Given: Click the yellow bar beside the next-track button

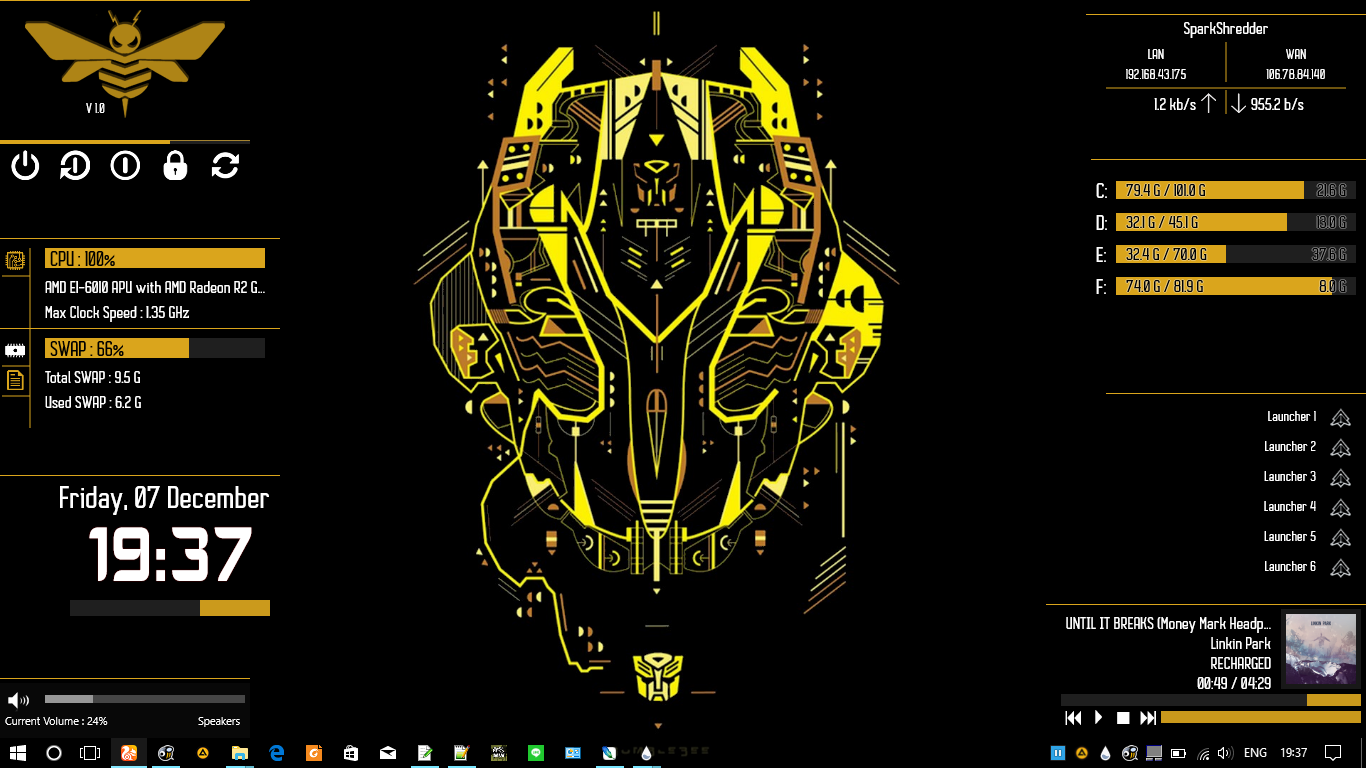Looking at the screenshot, I should [x=1261, y=718].
